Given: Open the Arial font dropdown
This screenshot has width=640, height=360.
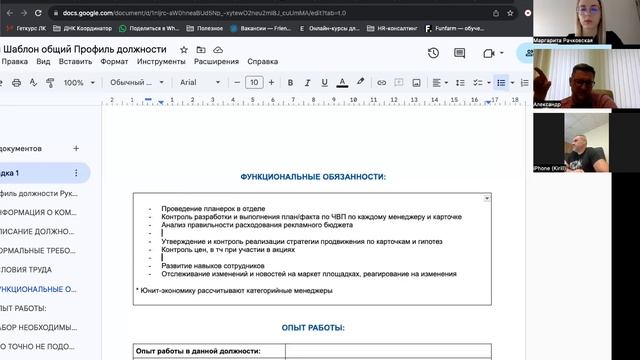Looking at the screenshot, I should [x=200, y=83].
